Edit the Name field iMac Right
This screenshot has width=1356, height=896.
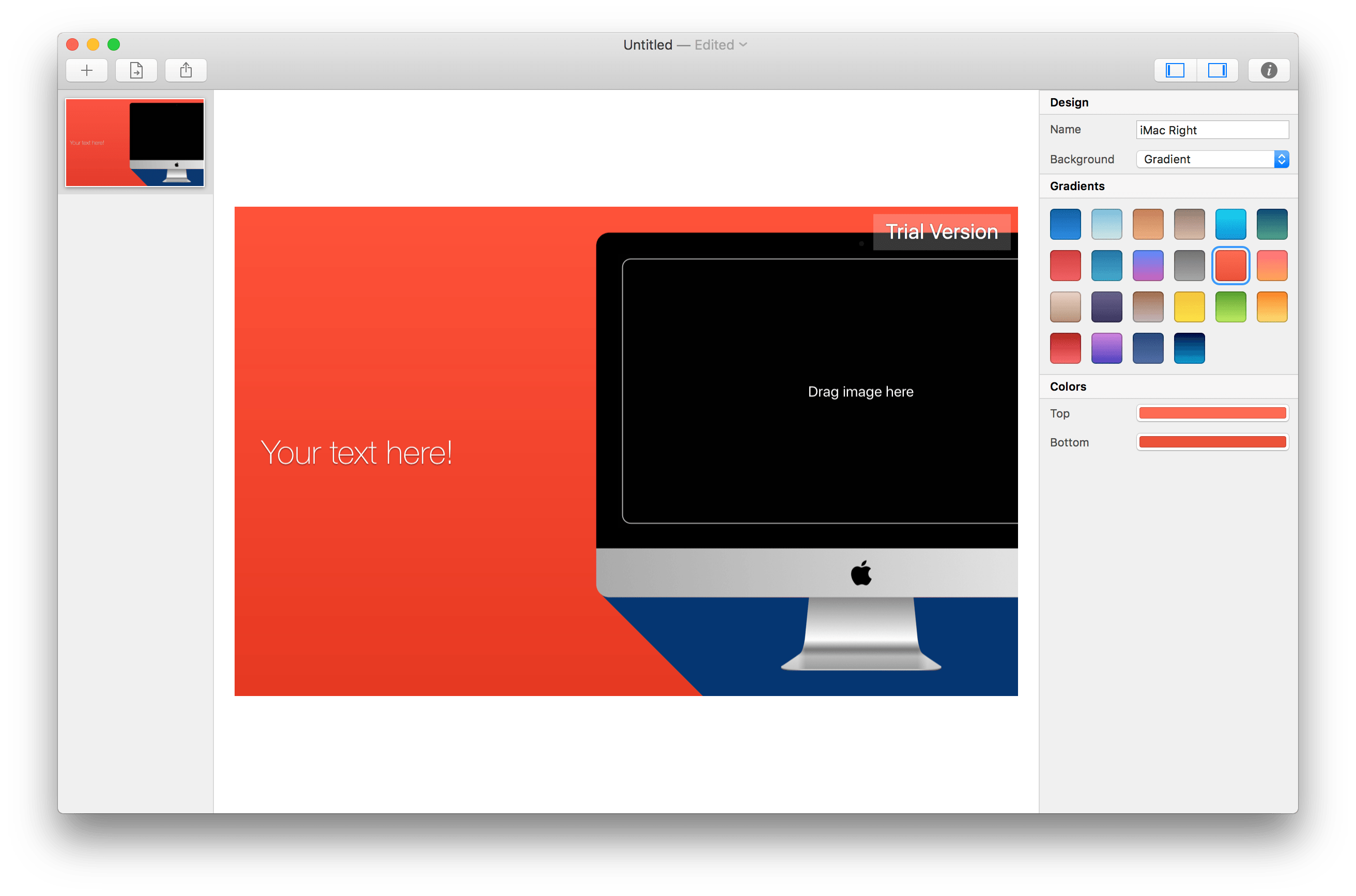coord(1212,130)
